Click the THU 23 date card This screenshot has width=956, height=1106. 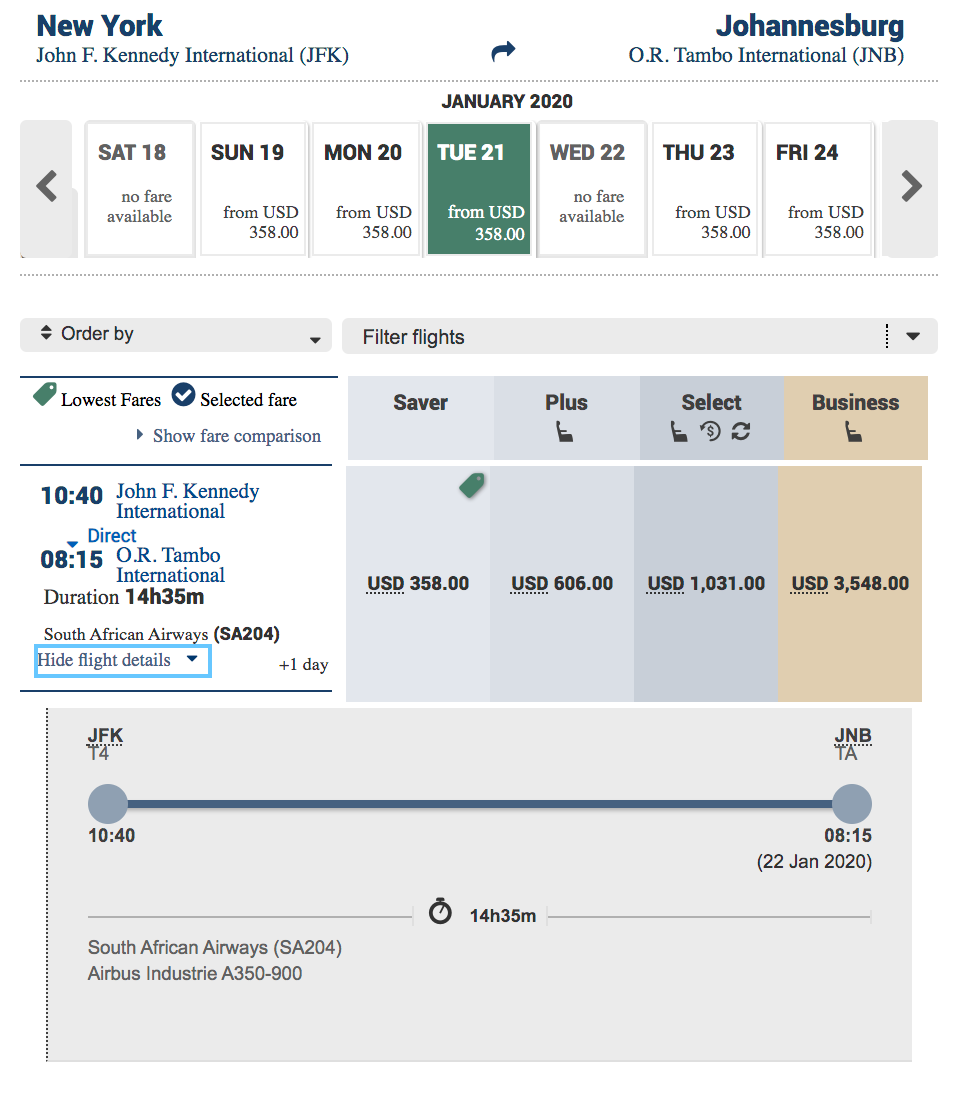(706, 190)
